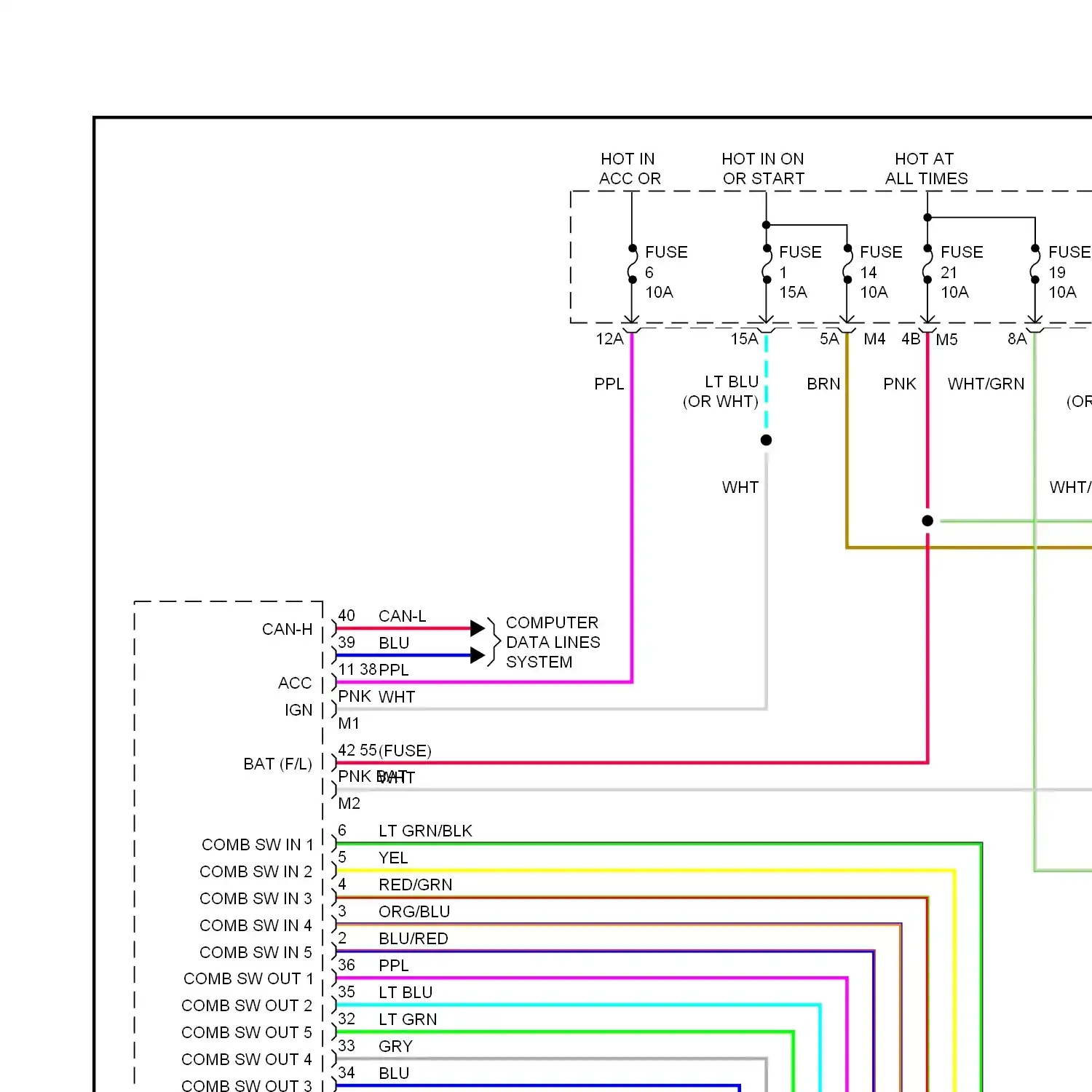This screenshot has width=1092, height=1092.
Task: Click the BLU label at pin 39
Action: point(394,643)
